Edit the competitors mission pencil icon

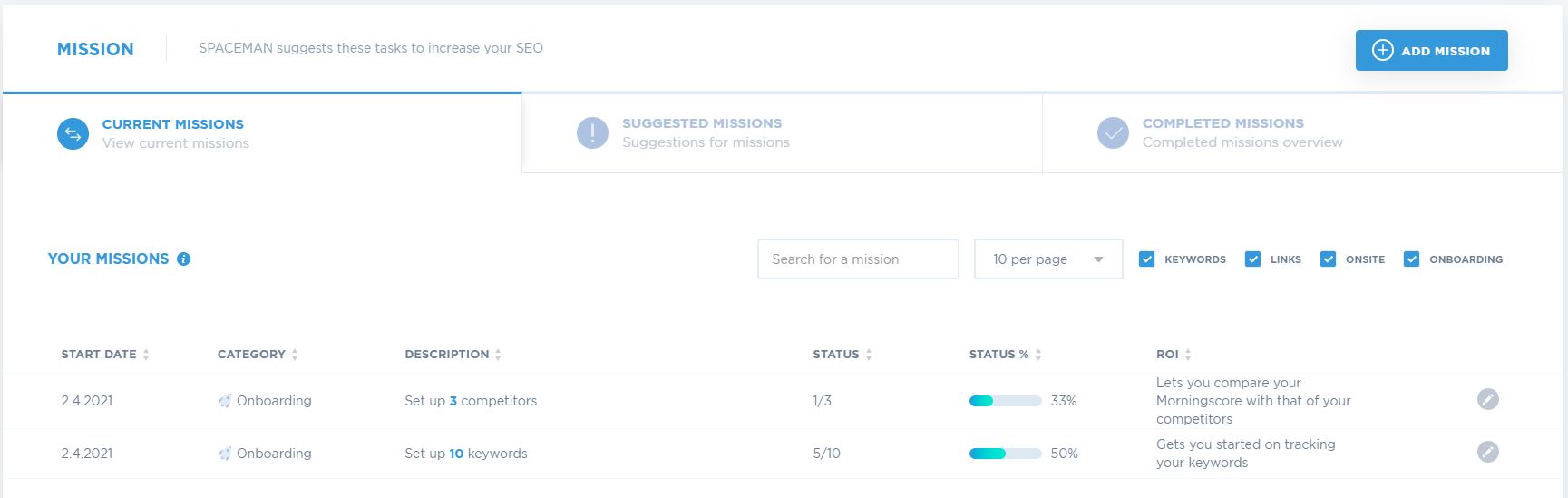[x=1488, y=399]
